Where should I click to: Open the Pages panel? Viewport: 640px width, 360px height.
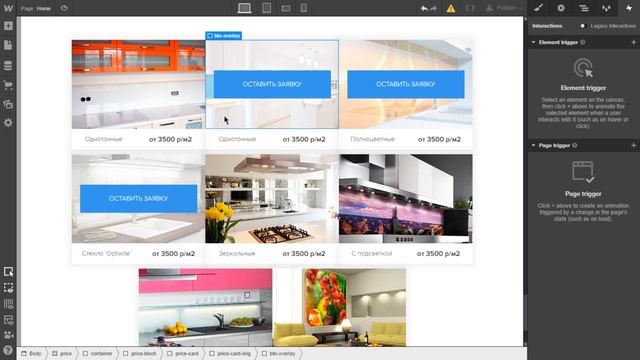pos(8,45)
